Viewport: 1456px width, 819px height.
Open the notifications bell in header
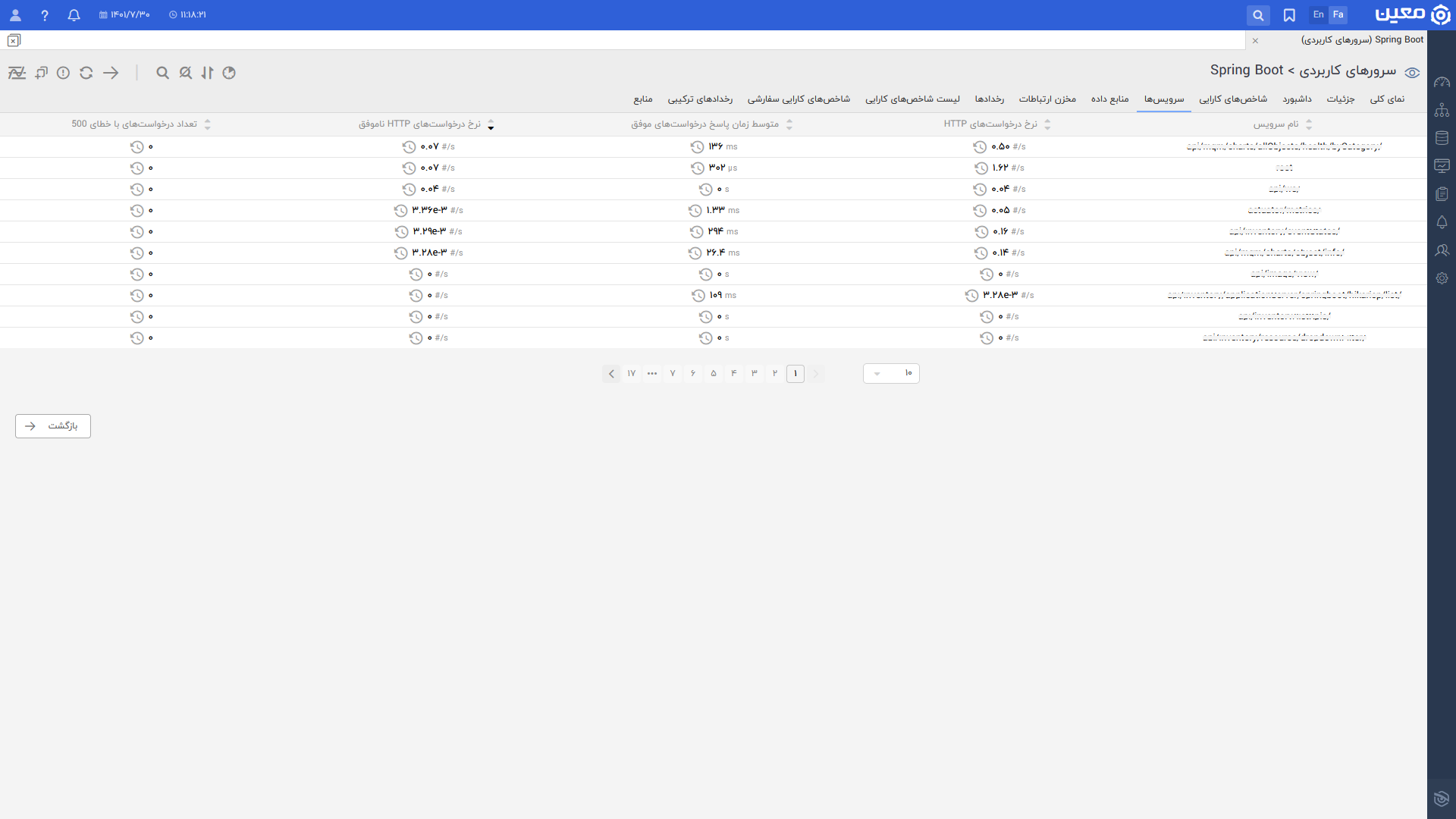[74, 15]
